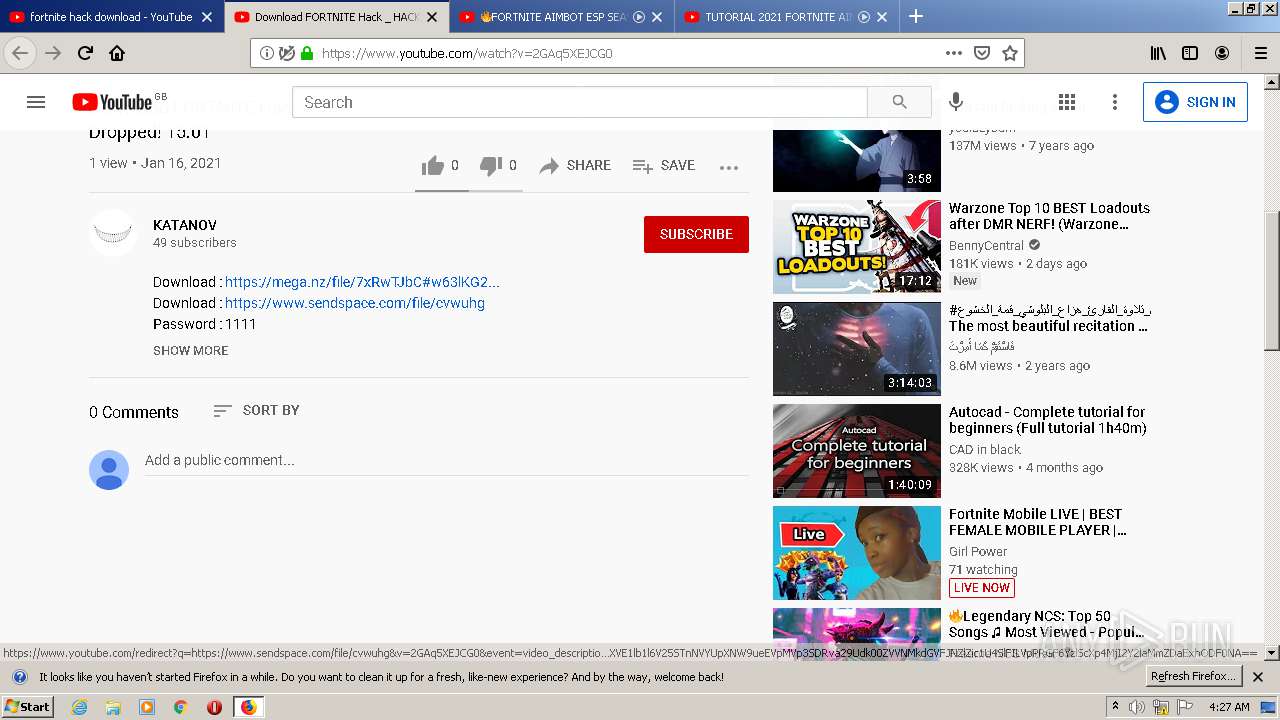
Task: Go forward with the browser forward arrow
Action: tap(53, 53)
